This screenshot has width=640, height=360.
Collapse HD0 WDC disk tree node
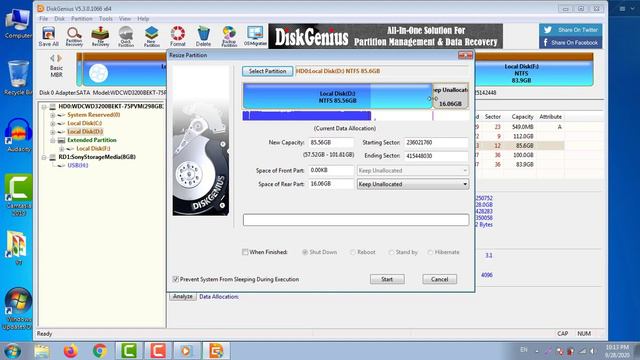point(44,107)
